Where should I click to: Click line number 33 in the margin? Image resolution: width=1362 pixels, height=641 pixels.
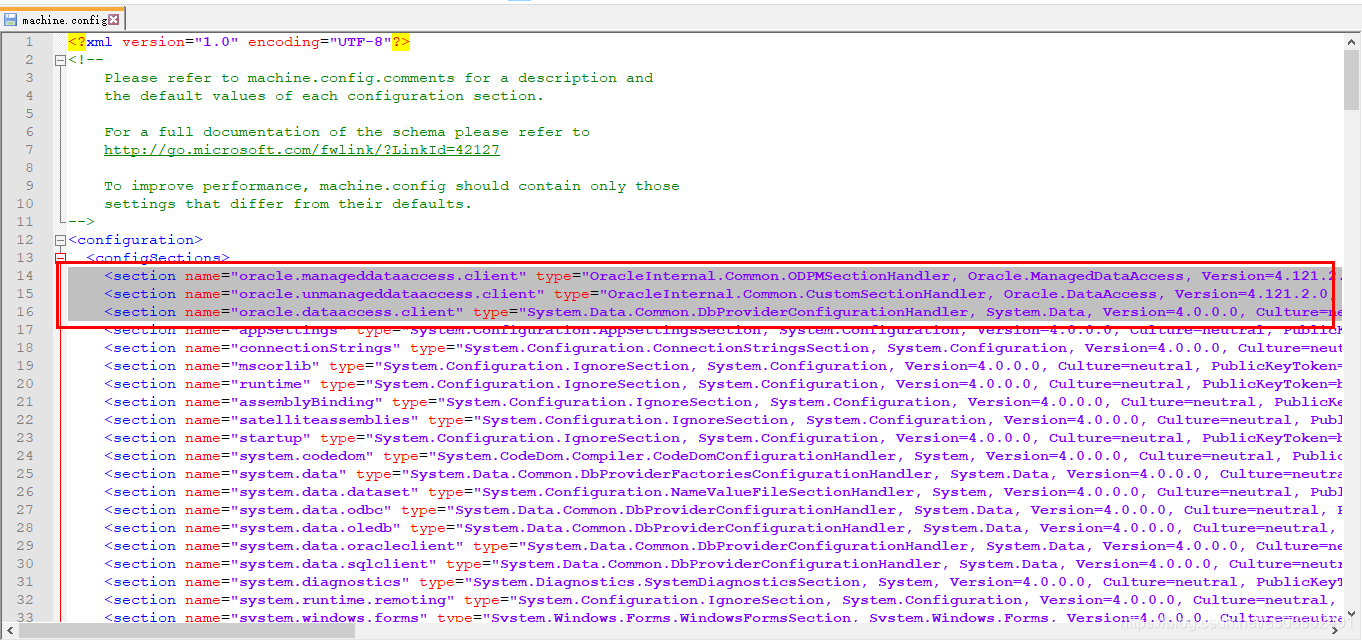25,618
